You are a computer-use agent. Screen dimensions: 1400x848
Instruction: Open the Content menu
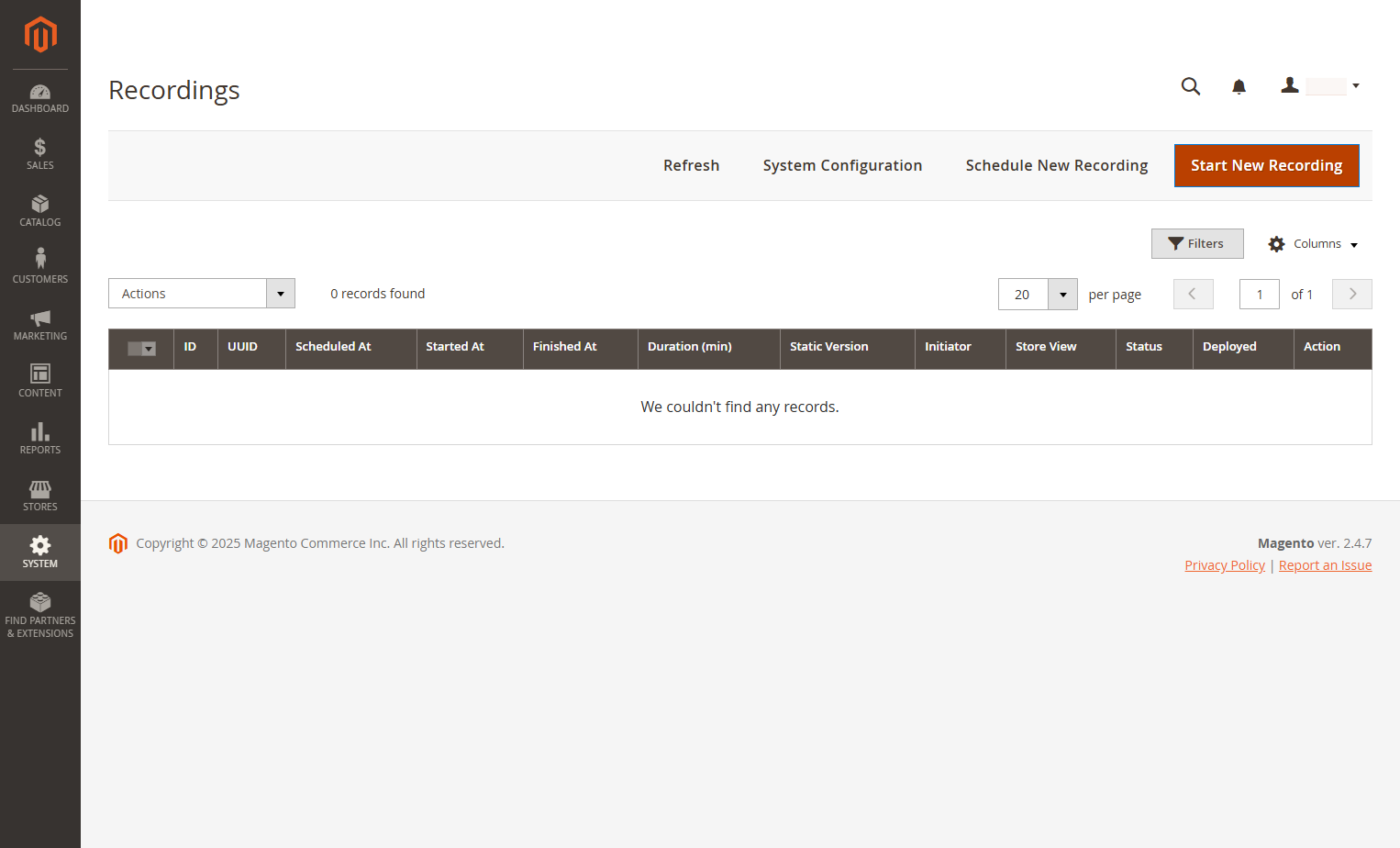pos(40,382)
